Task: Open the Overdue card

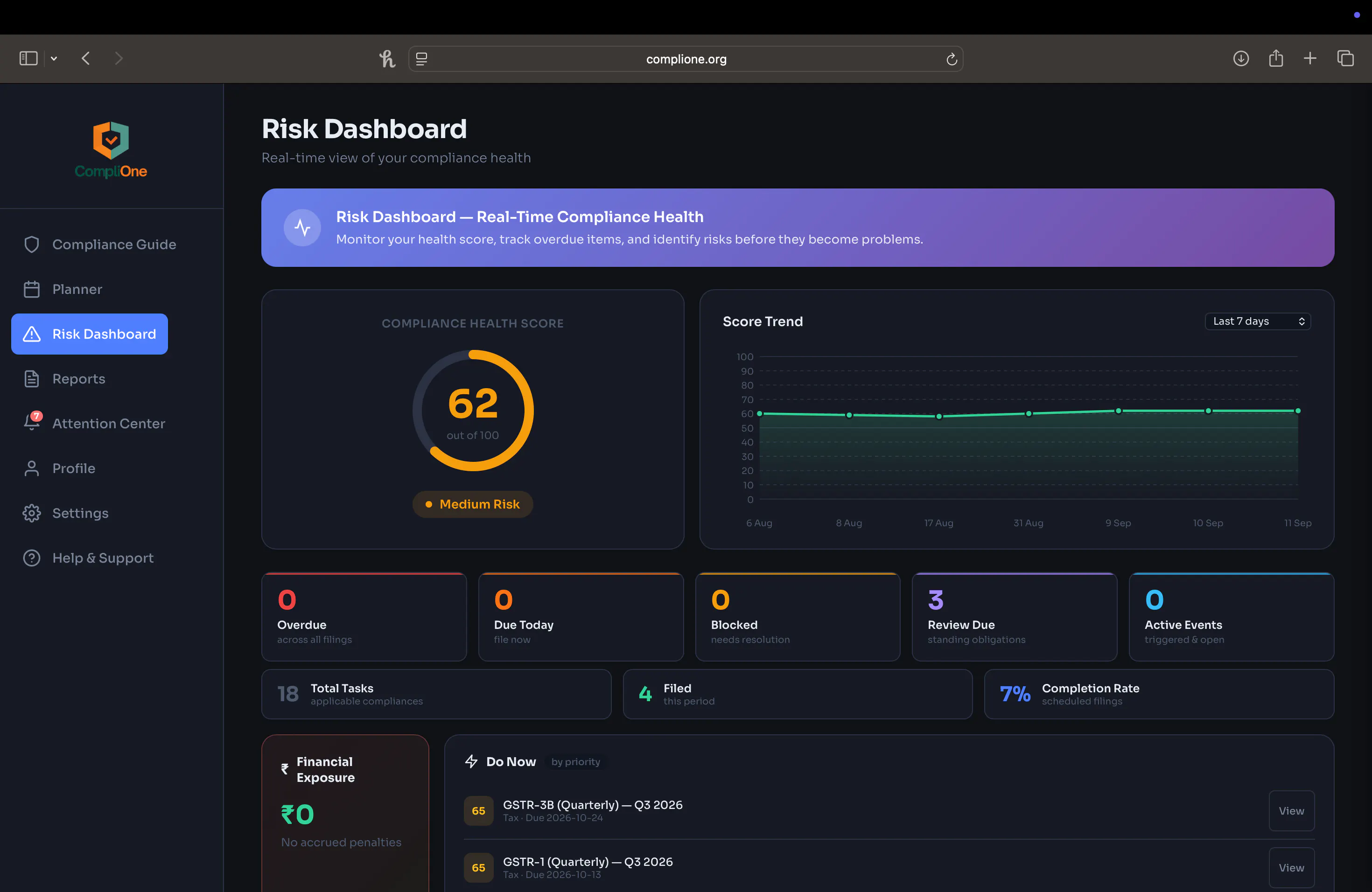Action: (364, 617)
